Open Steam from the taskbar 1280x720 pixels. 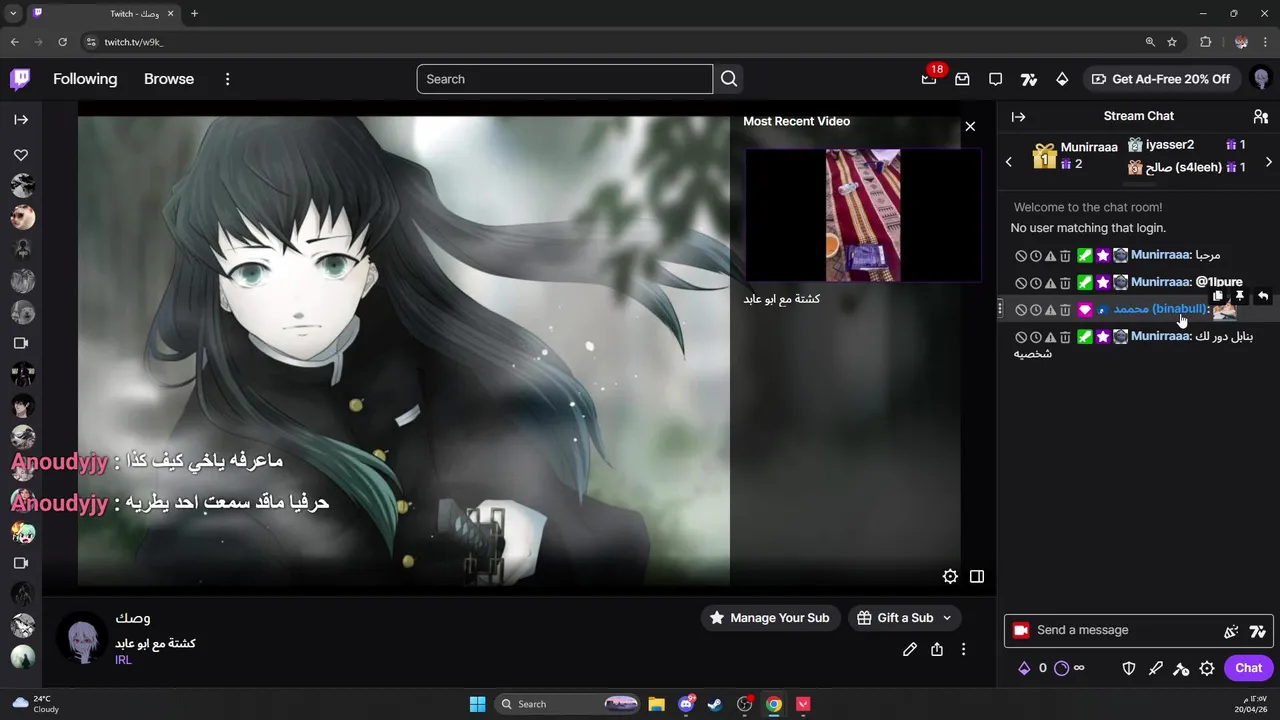click(715, 704)
